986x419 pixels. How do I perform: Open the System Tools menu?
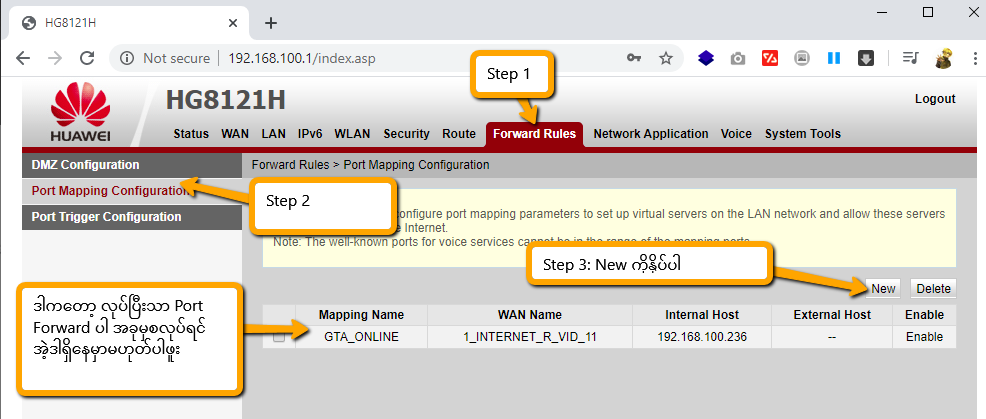click(x=802, y=134)
